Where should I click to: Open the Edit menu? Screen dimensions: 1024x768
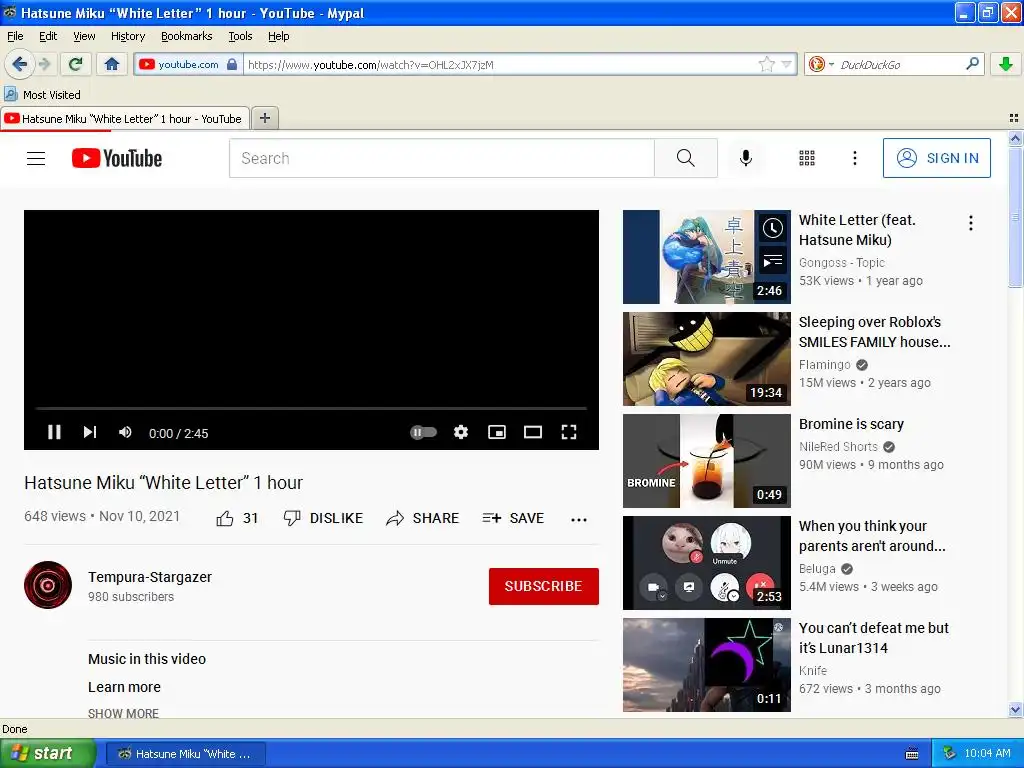[48, 36]
